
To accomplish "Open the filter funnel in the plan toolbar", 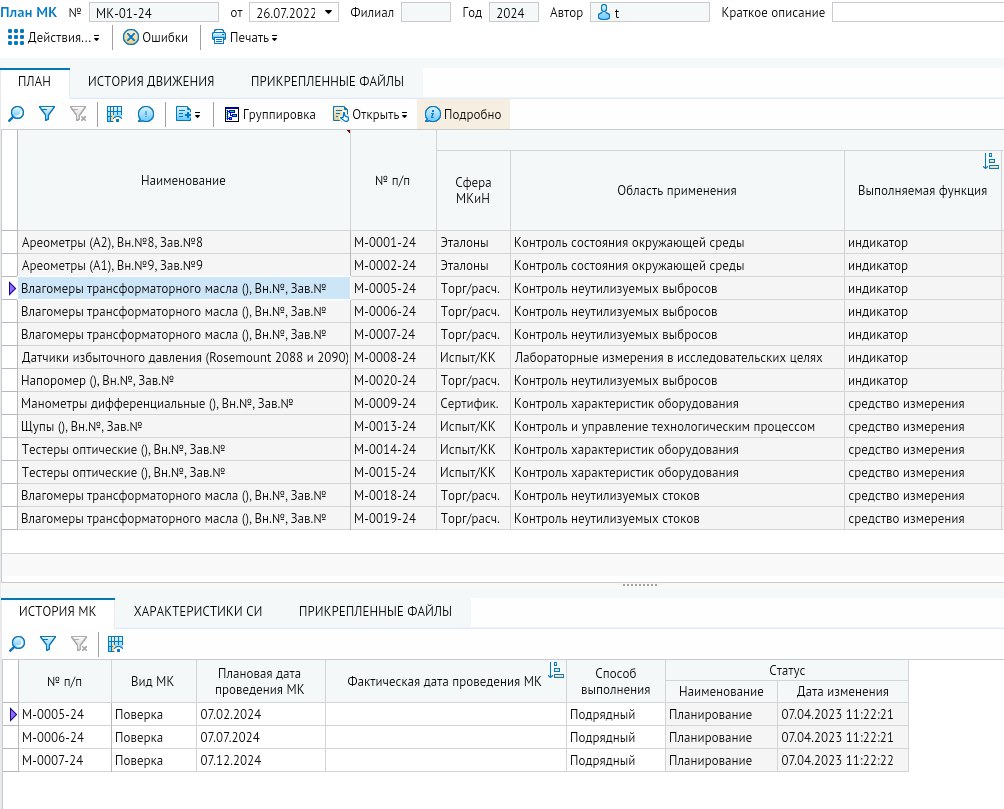I will [x=46, y=115].
